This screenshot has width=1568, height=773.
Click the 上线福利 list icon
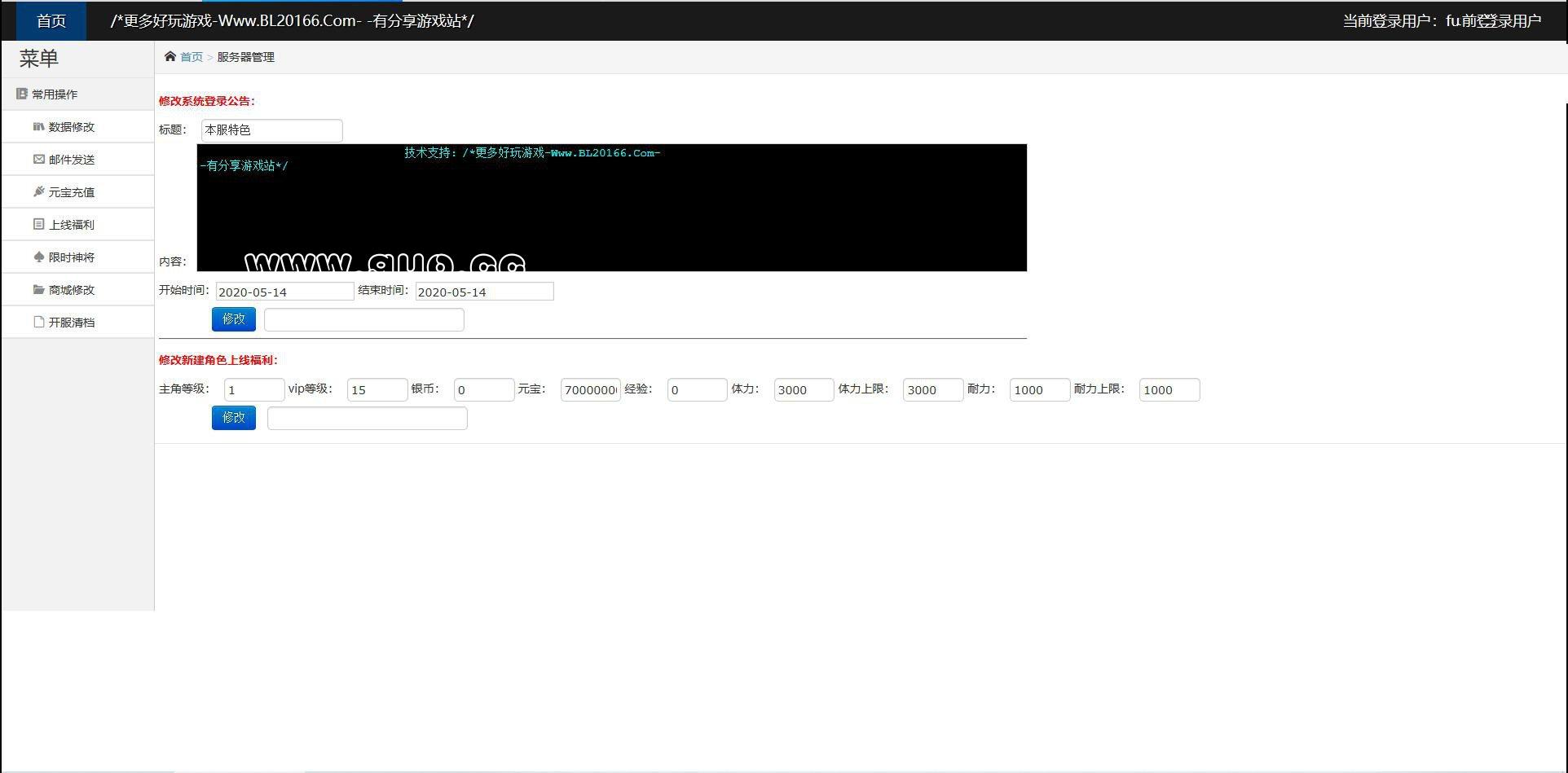click(x=38, y=224)
